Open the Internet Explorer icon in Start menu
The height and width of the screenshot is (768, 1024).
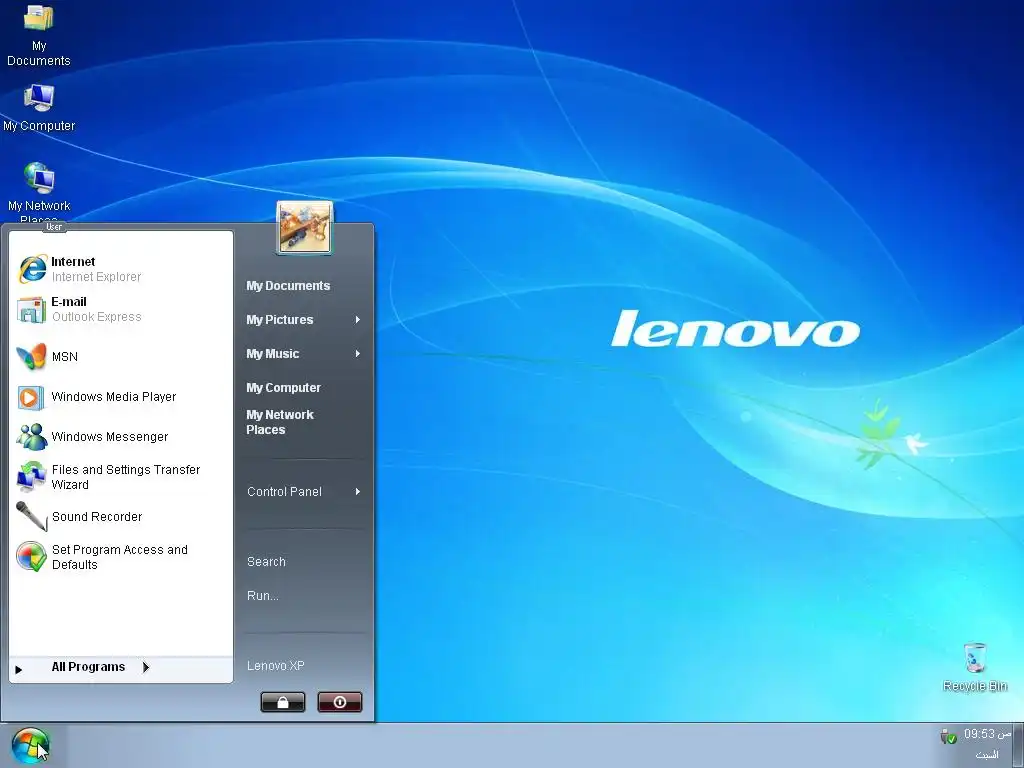point(32,269)
